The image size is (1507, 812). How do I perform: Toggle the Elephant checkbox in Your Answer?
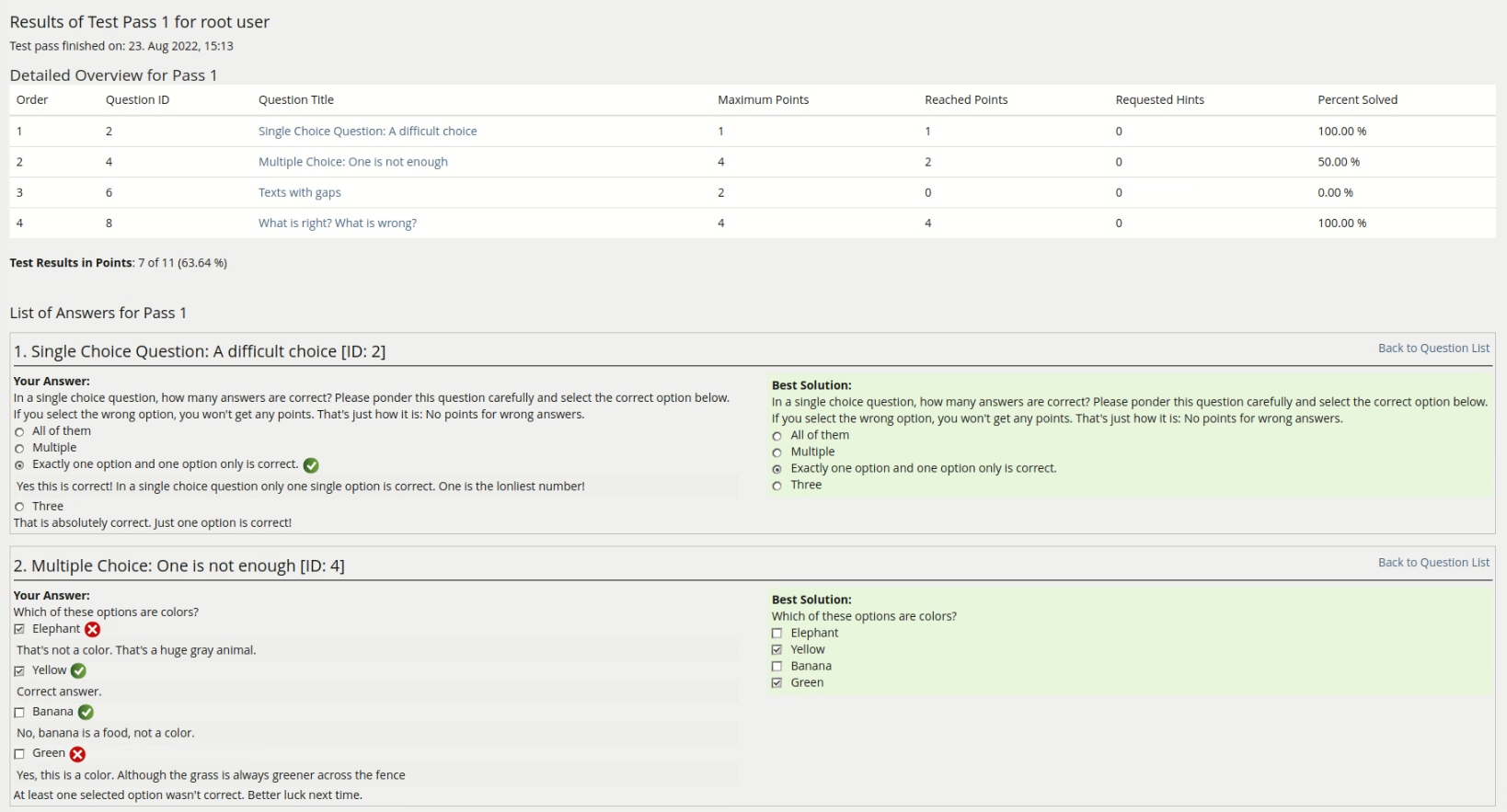tap(19, 630)
